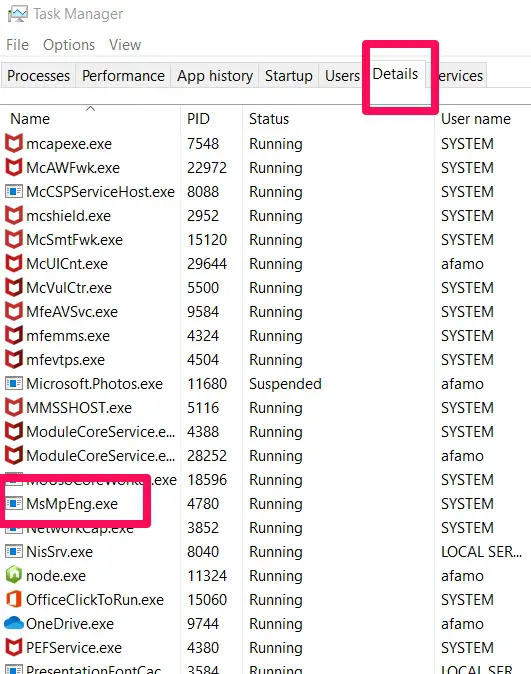Select the NisSrv.exe process name

59,551
